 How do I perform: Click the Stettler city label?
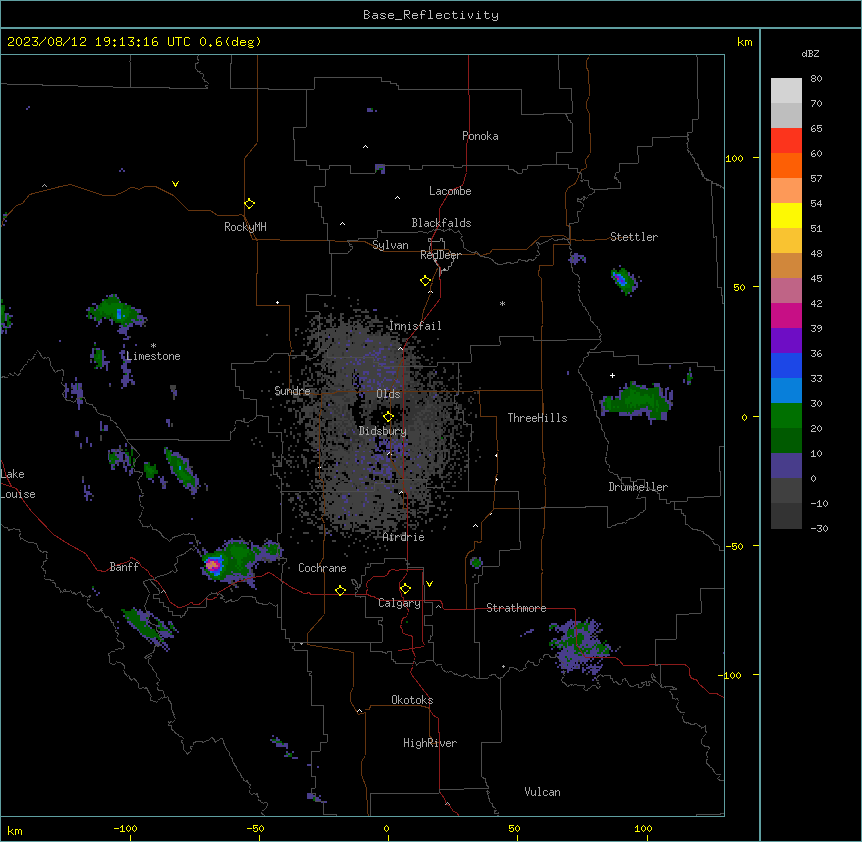point(634,237)
